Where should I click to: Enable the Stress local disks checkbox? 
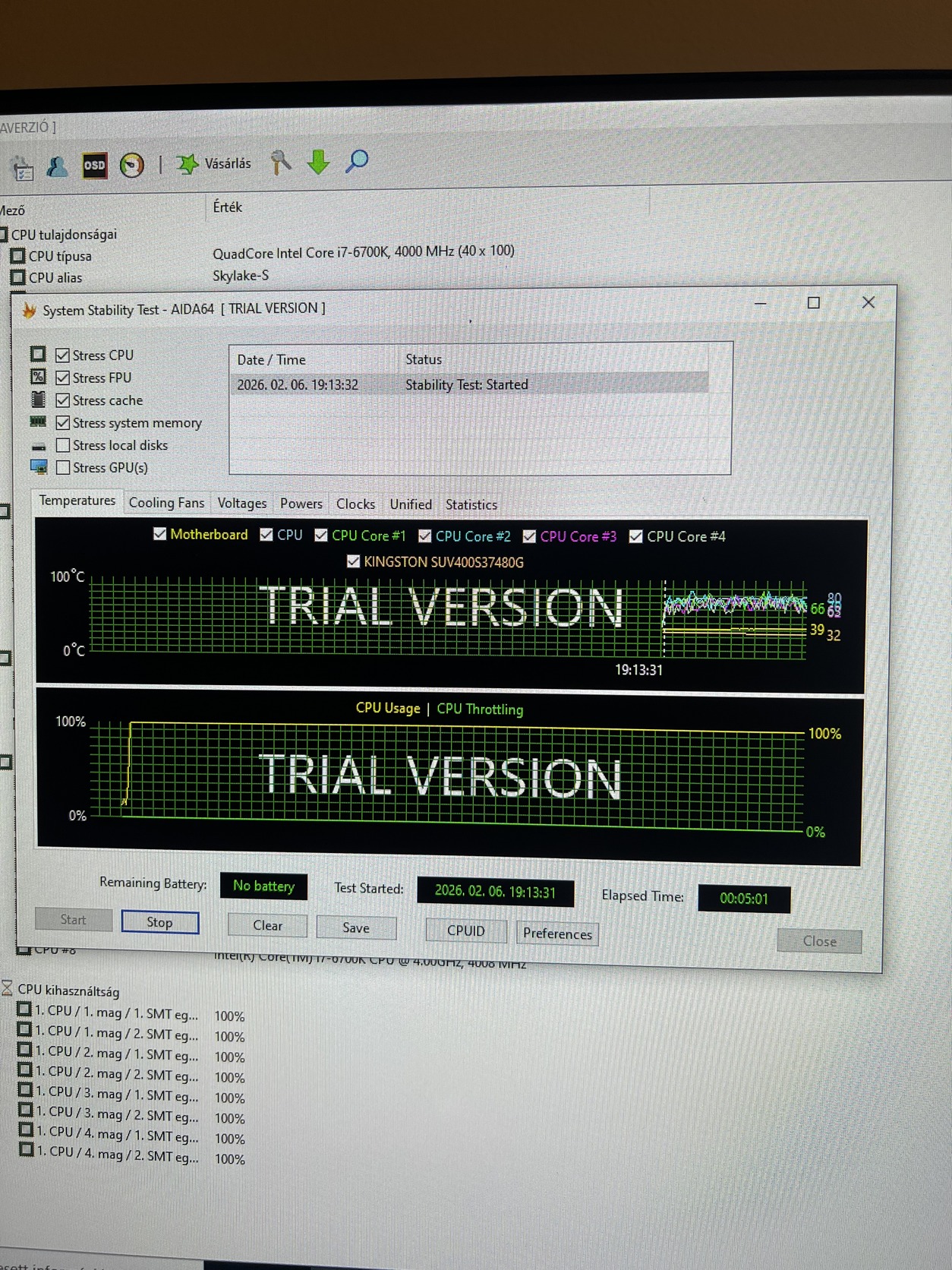pyautogui.click(x=63, y=445)
